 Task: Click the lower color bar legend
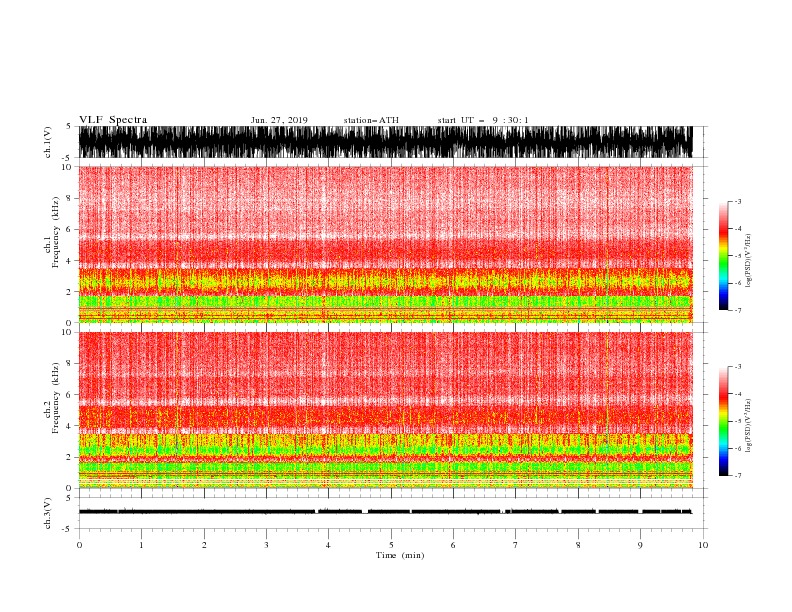tap(724, 421)
